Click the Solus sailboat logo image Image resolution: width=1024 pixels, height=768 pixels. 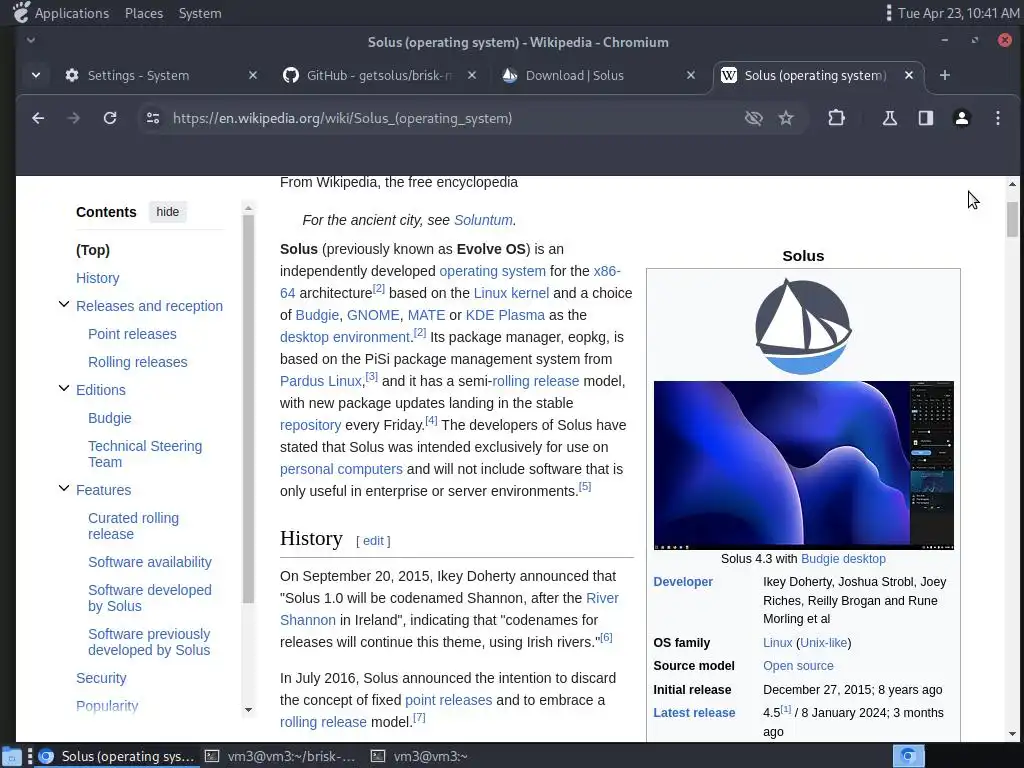coord(803,327)
